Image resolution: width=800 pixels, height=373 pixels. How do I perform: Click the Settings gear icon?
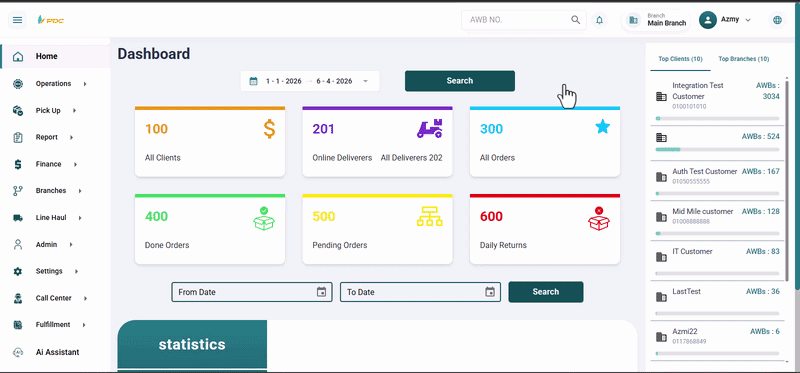tap(18, 271)
